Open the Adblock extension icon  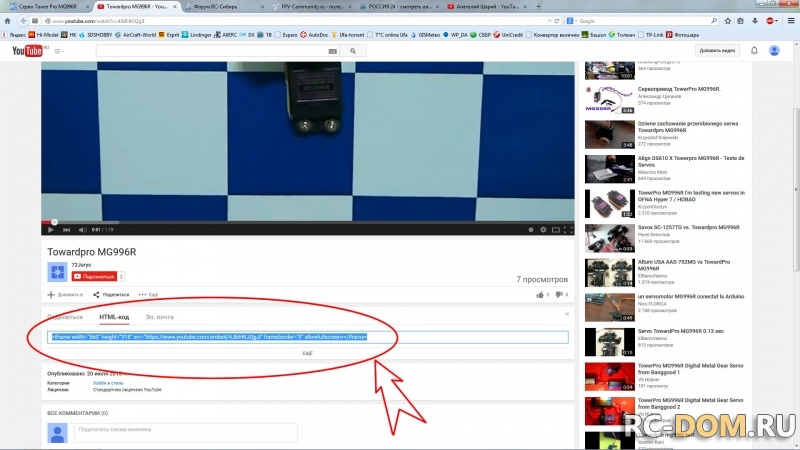pos(769,21)
